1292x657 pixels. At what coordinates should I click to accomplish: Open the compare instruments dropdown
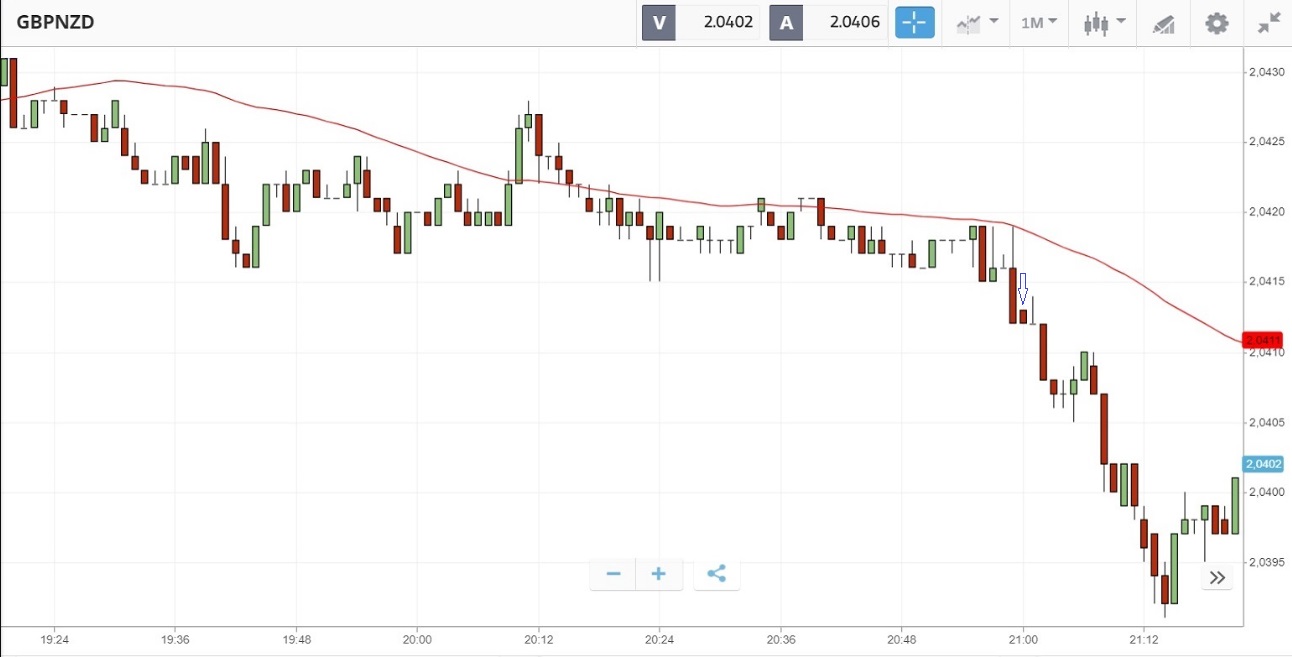point(977,23)
